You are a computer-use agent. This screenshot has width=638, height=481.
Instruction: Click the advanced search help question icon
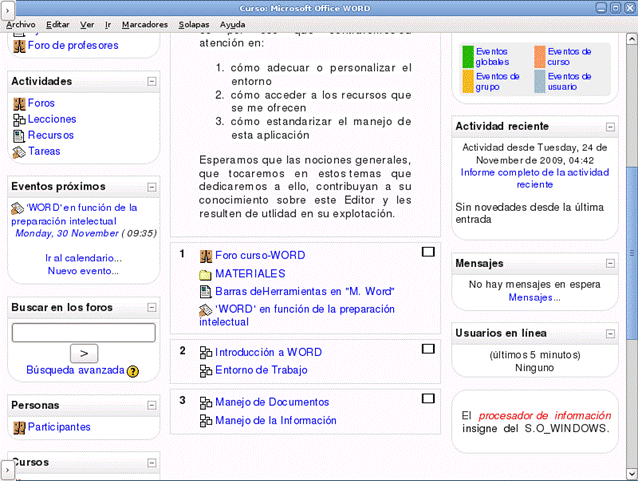click(x=133, y=371)
